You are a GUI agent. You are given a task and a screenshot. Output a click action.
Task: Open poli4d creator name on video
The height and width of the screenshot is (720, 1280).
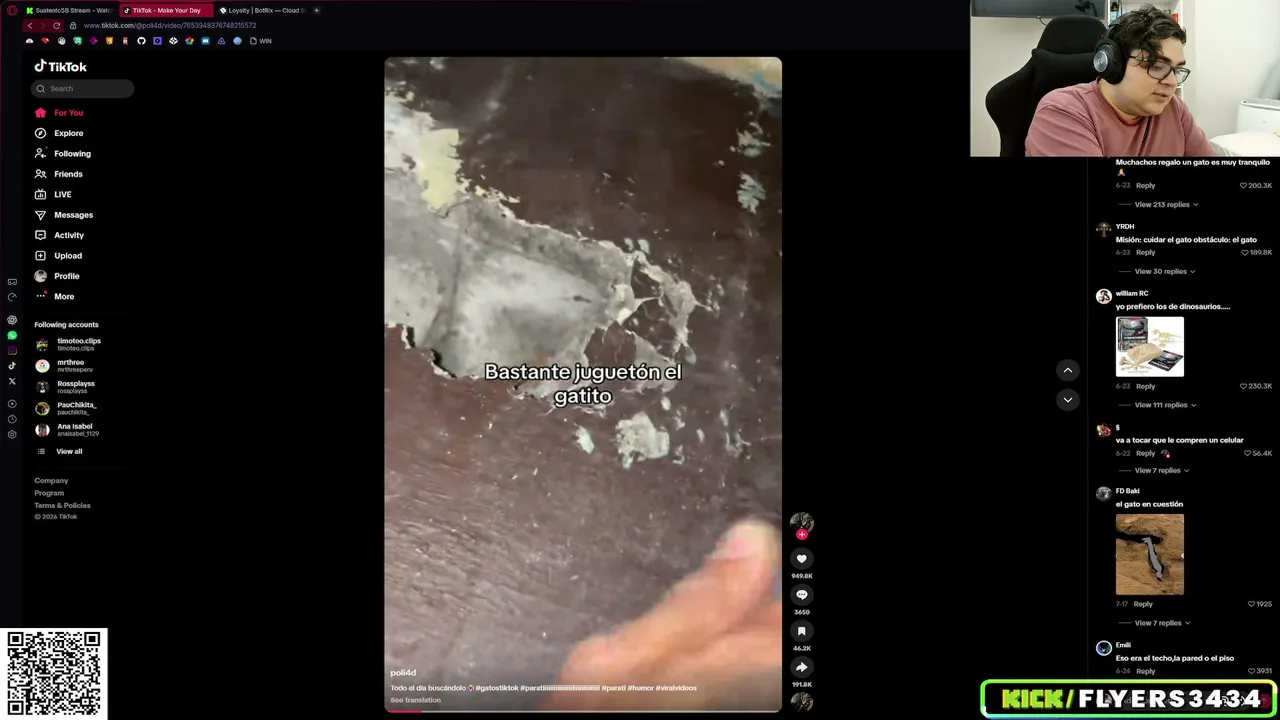click(x=403, y=673)
